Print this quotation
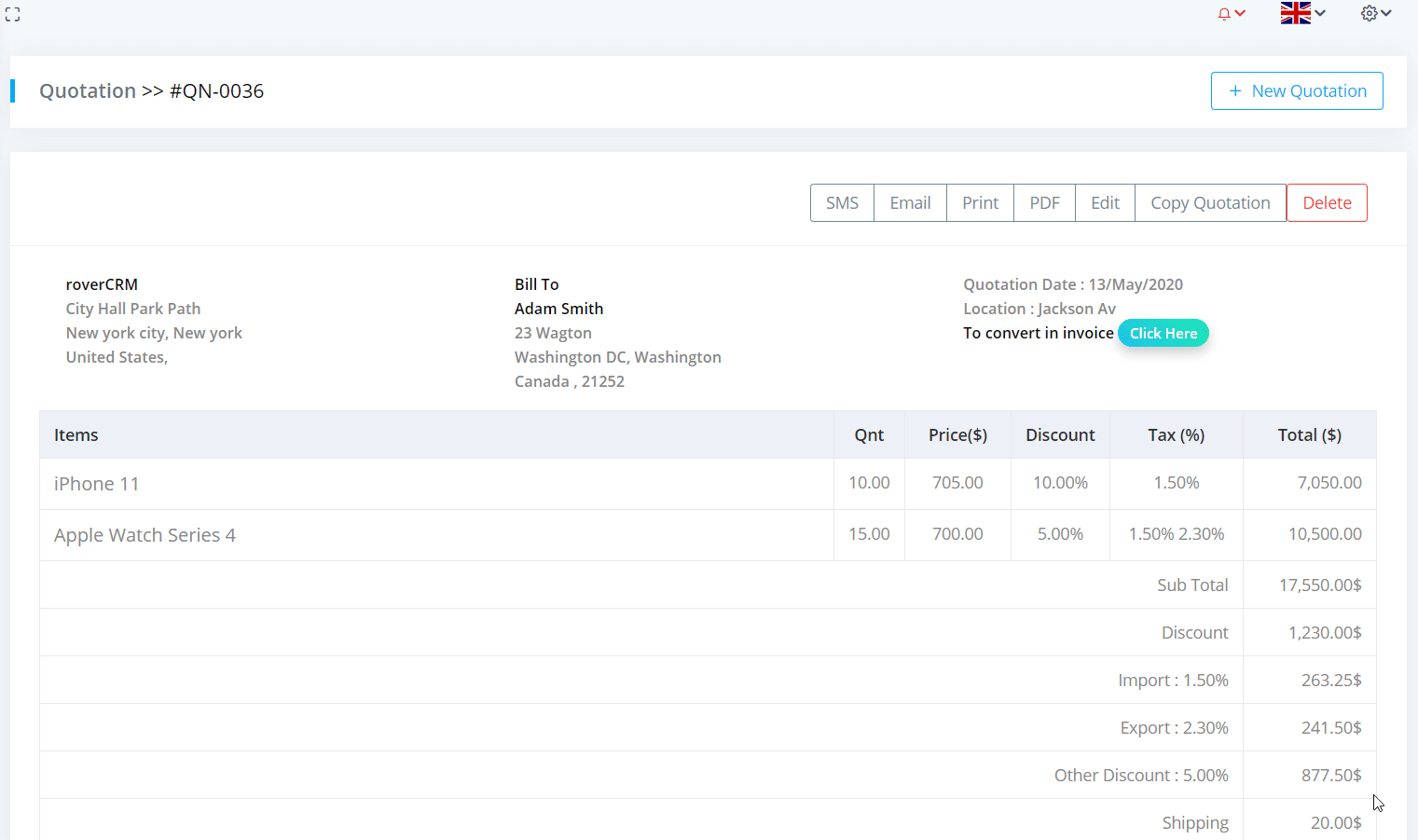Screen dimensions: 1418x840 [x=980, y=203]
